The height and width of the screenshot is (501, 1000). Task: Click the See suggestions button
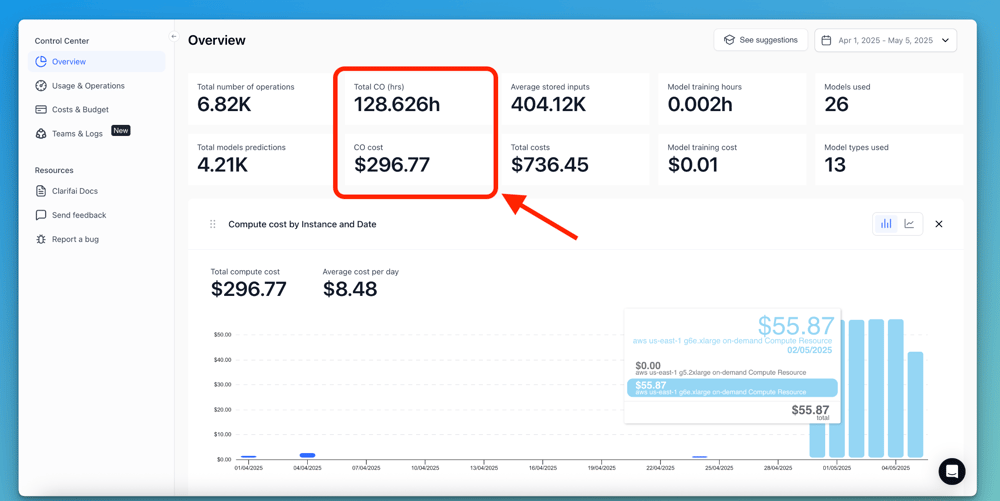(x=760, y=40)
